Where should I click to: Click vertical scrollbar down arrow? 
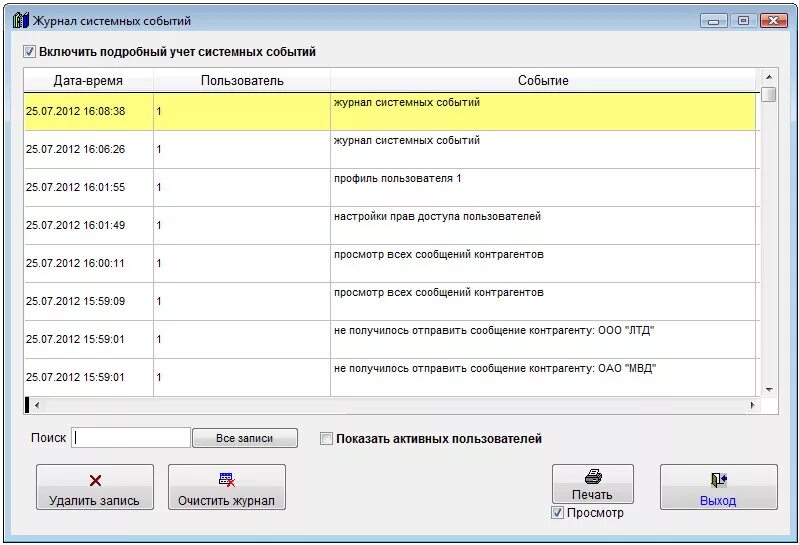click(769, 390)
